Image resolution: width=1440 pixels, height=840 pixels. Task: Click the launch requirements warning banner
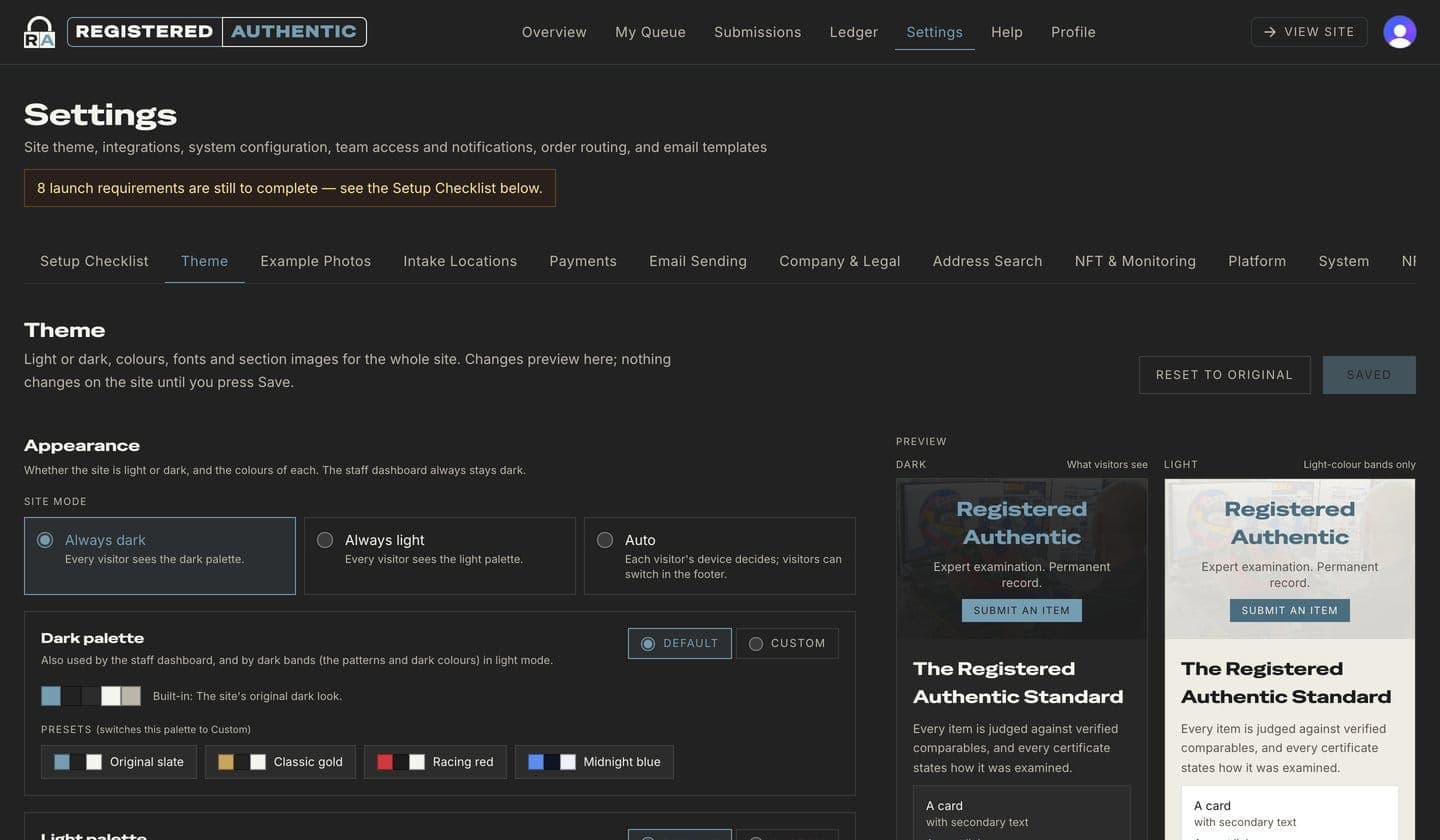click(x=290, y=188)
